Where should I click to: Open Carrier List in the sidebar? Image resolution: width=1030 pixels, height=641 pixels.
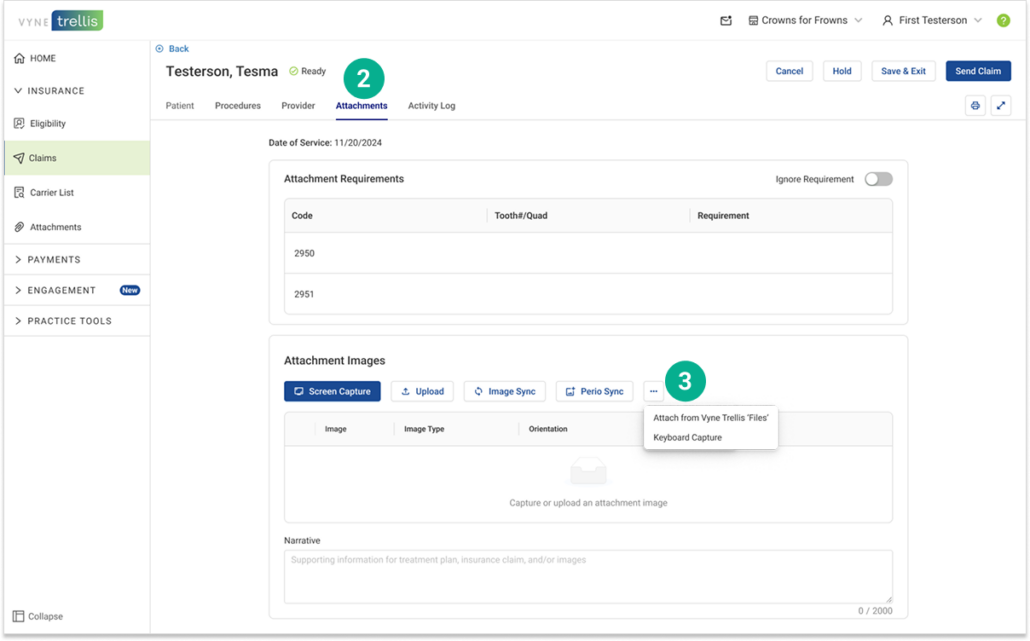pyautogui.click(x=51, y=192)
